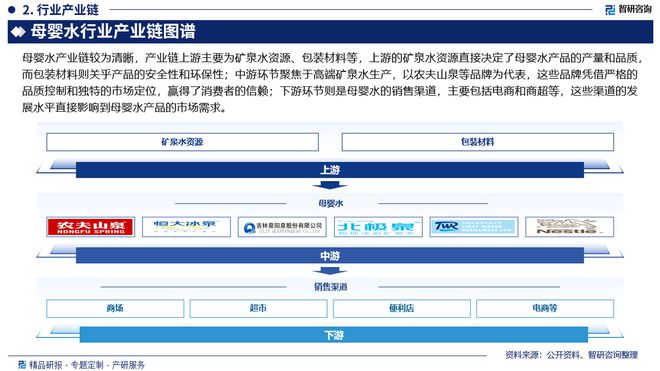Viewport: 660px width, 371px height.
Task: Click the paragraph line starting 母婴水产业链较为清晰
Action: [333, 58]
